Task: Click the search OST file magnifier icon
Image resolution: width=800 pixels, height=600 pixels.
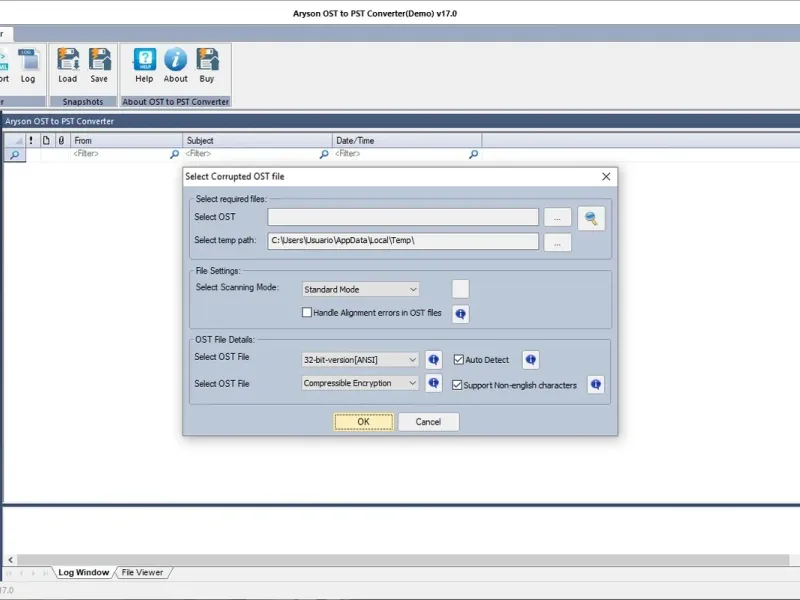Action: click(x=591, y=218)
